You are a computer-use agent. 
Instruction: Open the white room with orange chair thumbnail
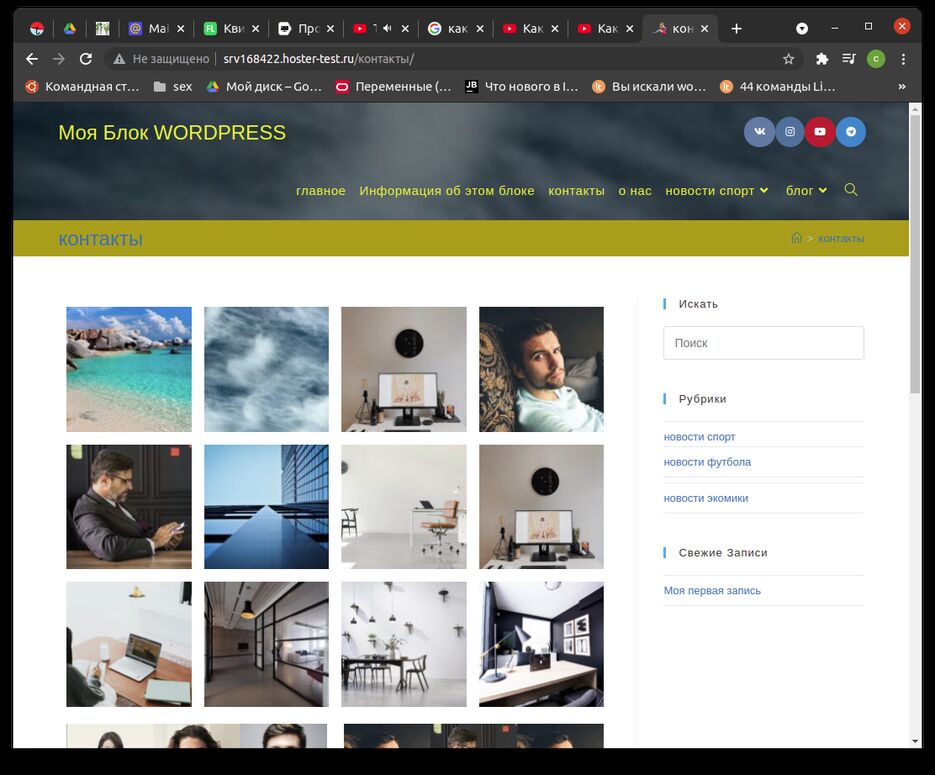[x=404, y=507]
